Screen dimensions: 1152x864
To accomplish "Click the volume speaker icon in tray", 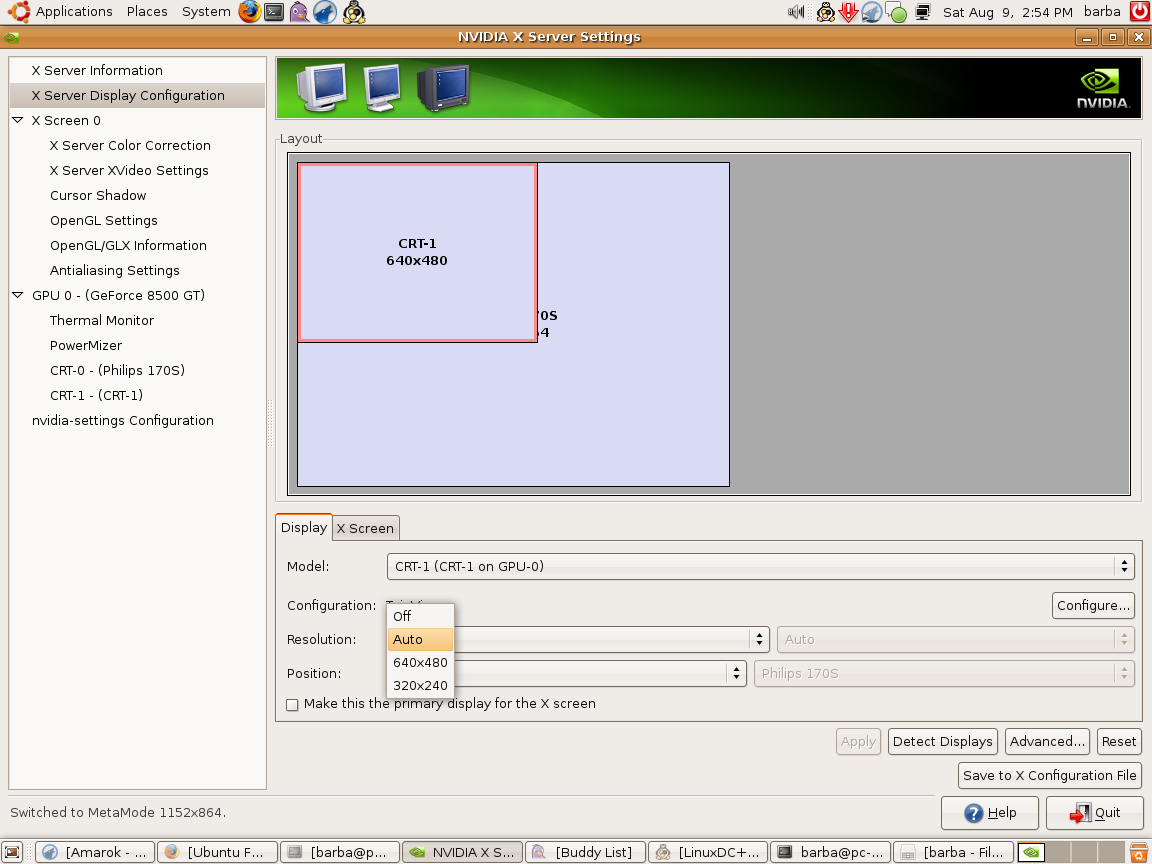I will [796, 12].
